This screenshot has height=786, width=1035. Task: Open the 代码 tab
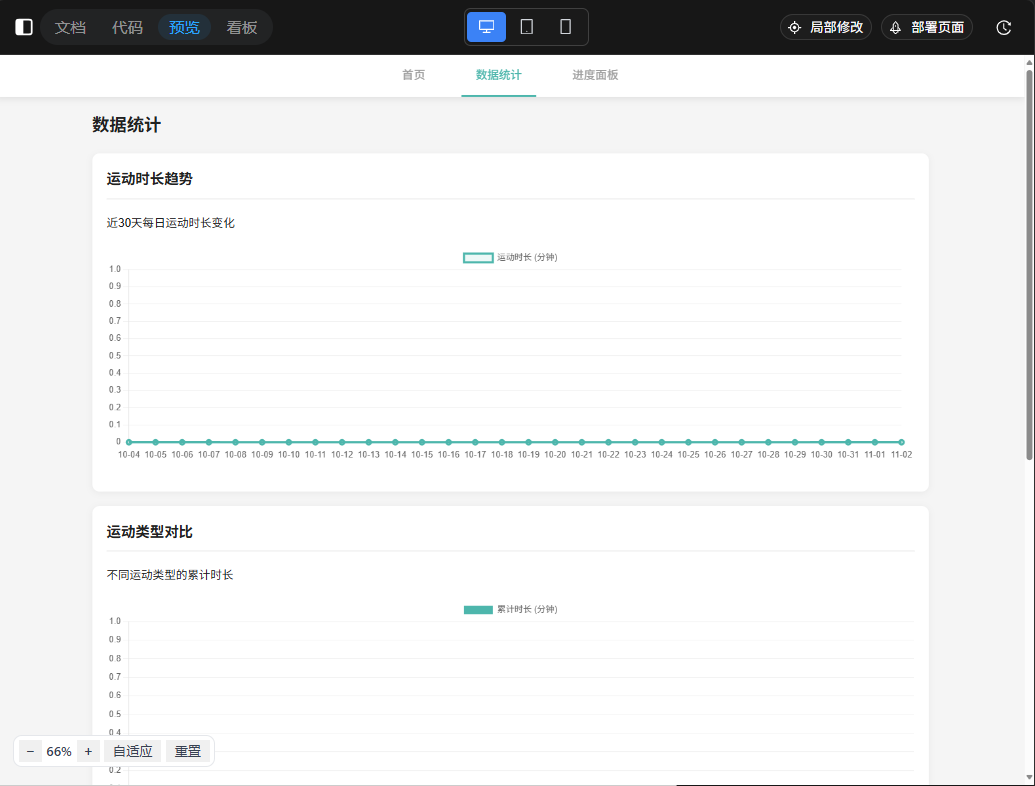127,27
